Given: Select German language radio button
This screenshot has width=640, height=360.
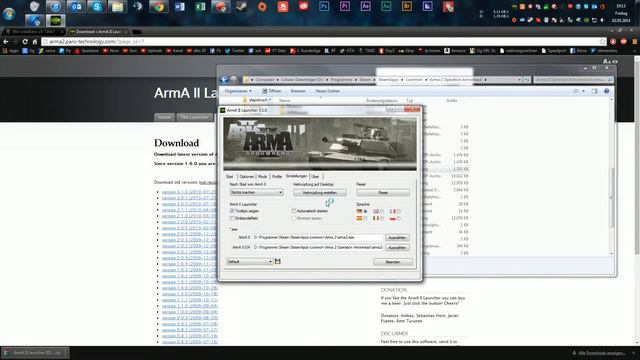Looking at the screenshot, I should pyautogui.click(x=365, y=211).
